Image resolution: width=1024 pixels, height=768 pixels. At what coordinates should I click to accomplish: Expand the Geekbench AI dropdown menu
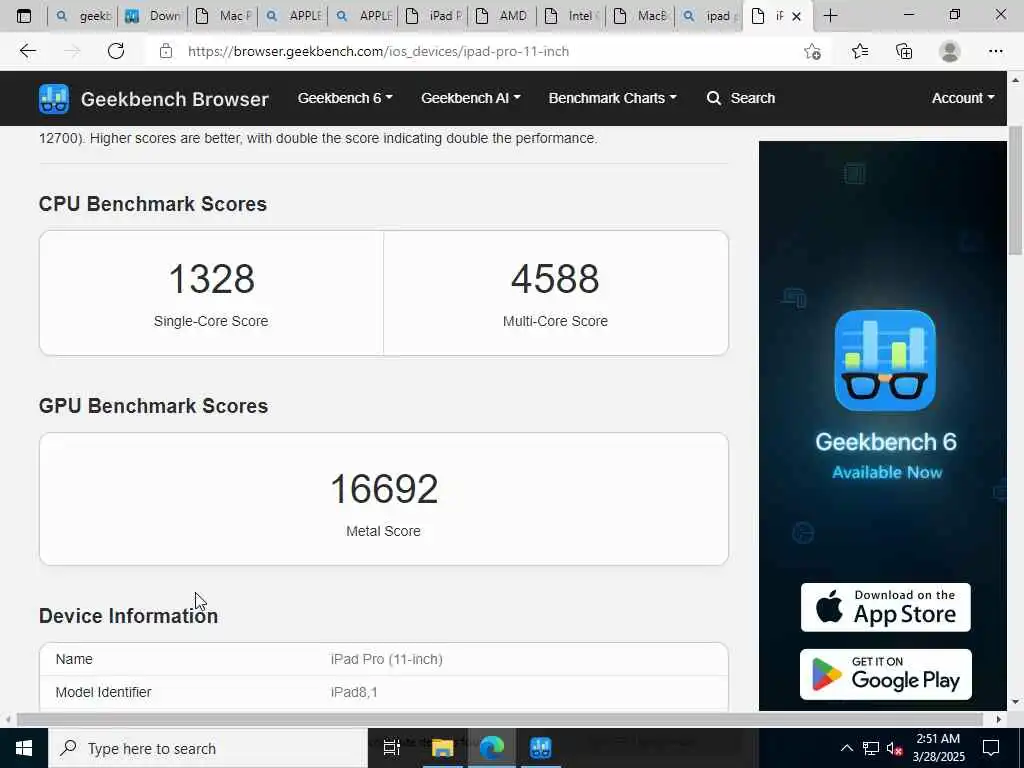(471, 98)
